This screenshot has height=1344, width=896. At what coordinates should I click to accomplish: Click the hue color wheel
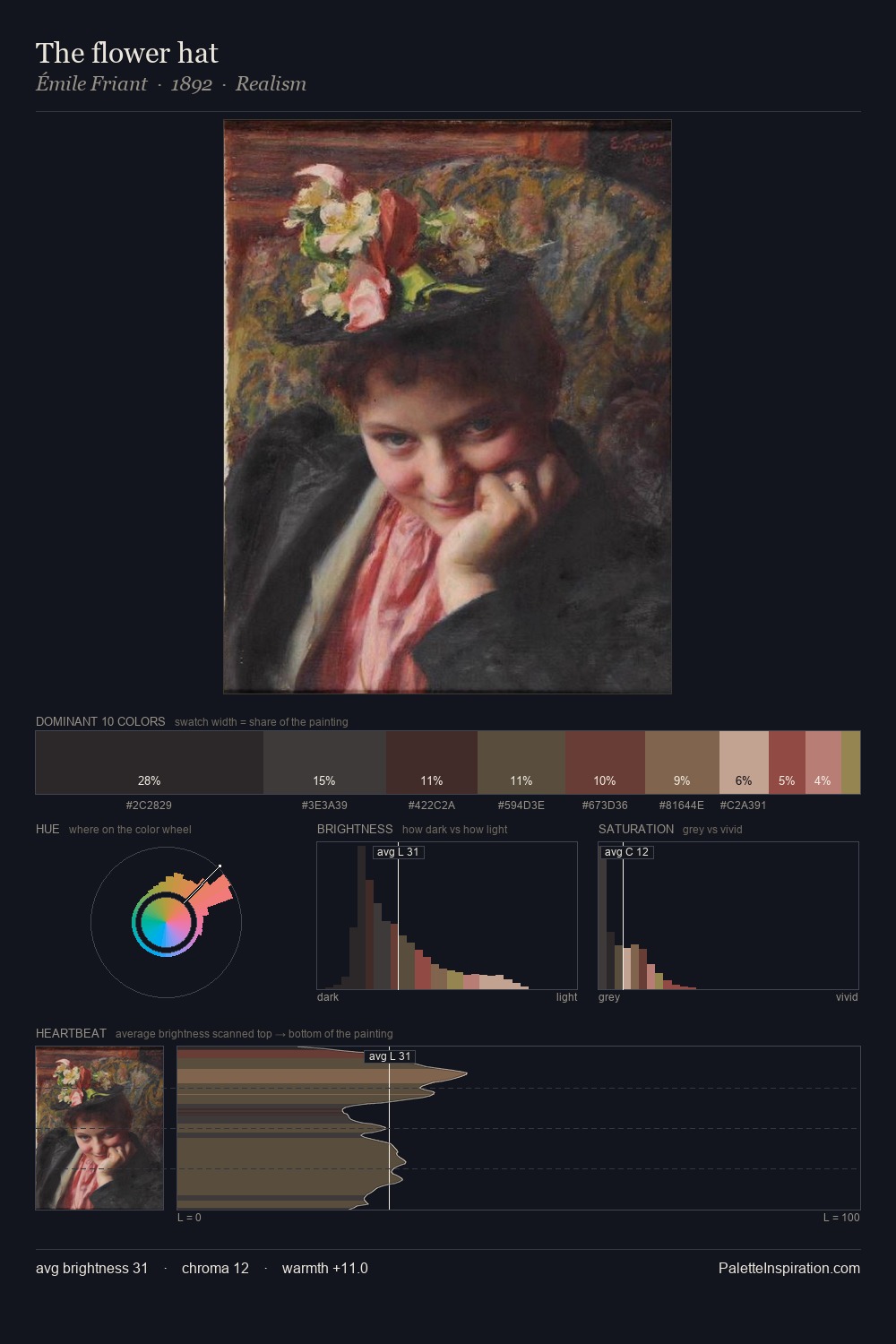pyautogui.click(x=166, y=922)
